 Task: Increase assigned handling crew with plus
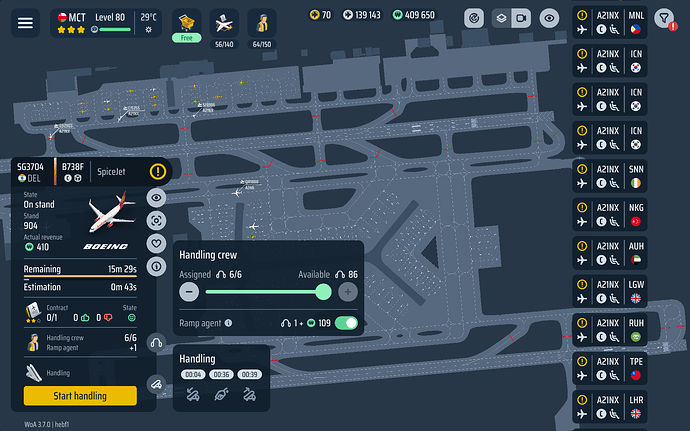pos(348,292)
